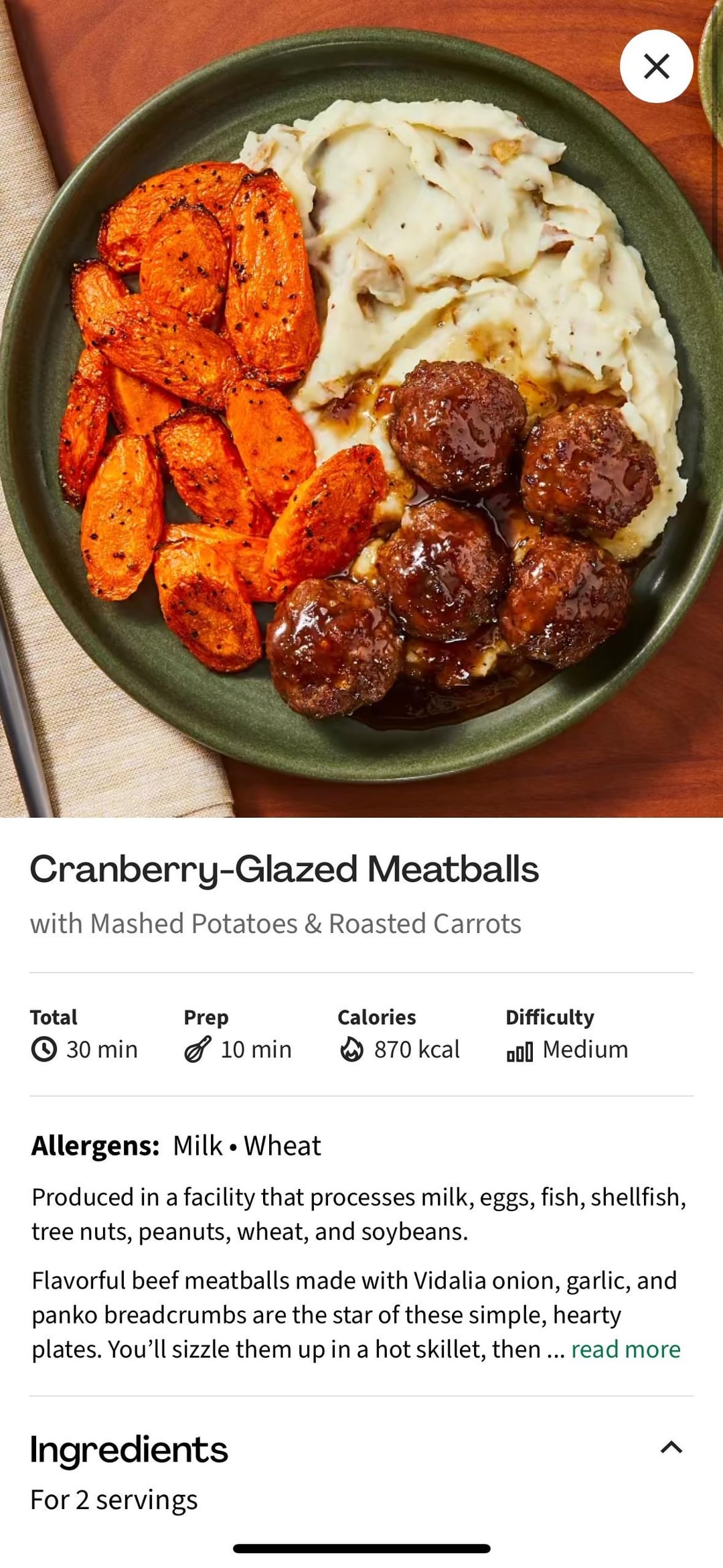Tap the Mashed Potatoes & Roasted Carrots subtitle
Viewport: 723px width, 1568px height.
click(275, 924)
